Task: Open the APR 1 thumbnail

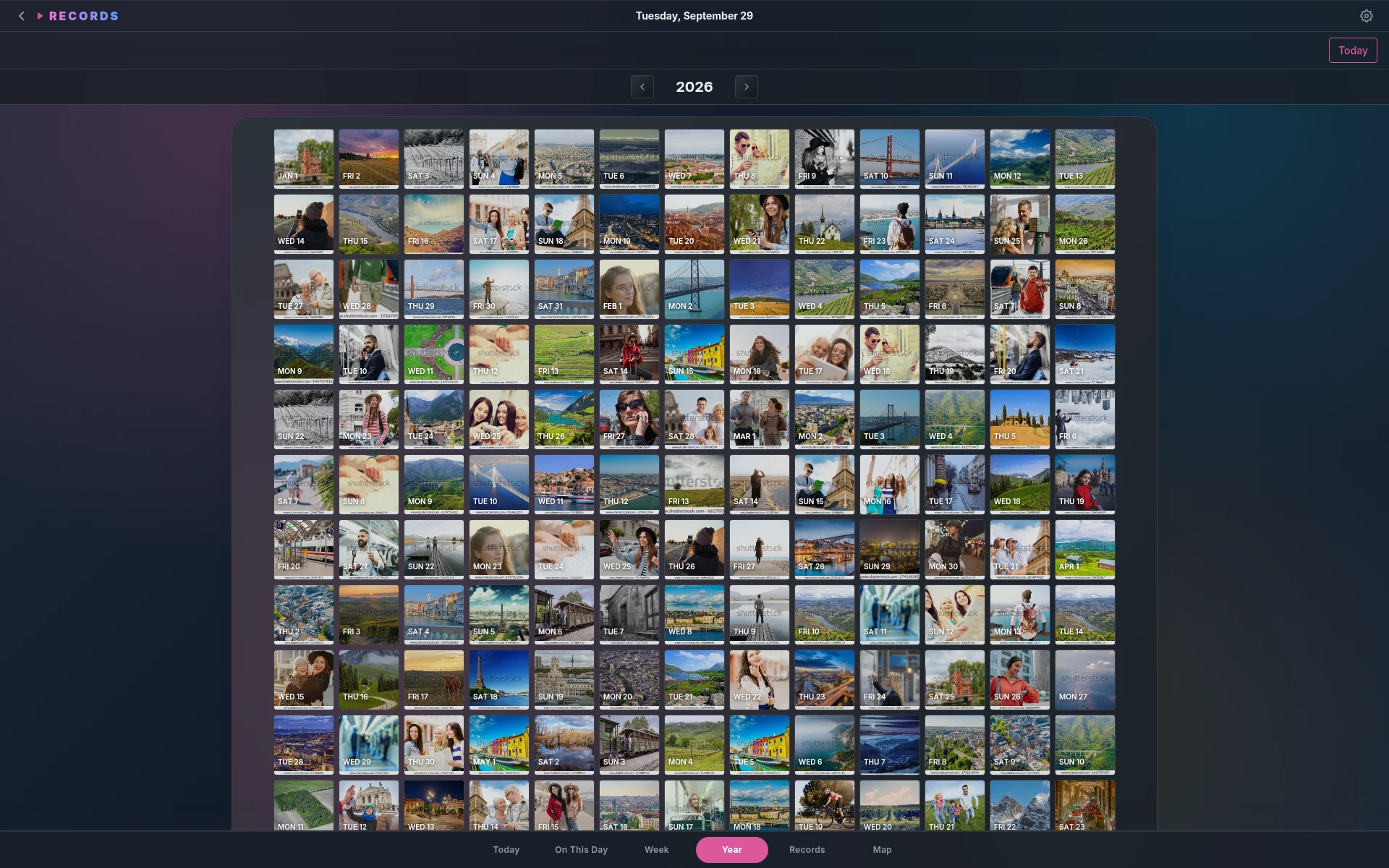Action: [1085, 550]
